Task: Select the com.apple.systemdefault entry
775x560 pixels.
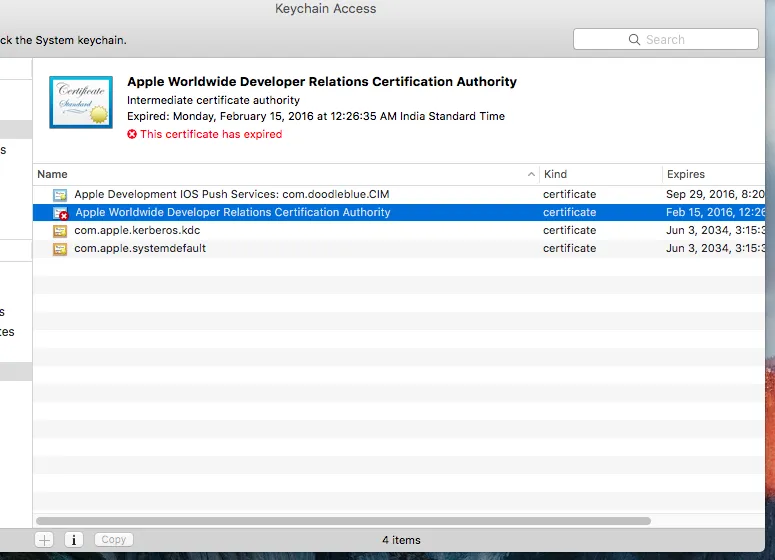Action: 140,248
